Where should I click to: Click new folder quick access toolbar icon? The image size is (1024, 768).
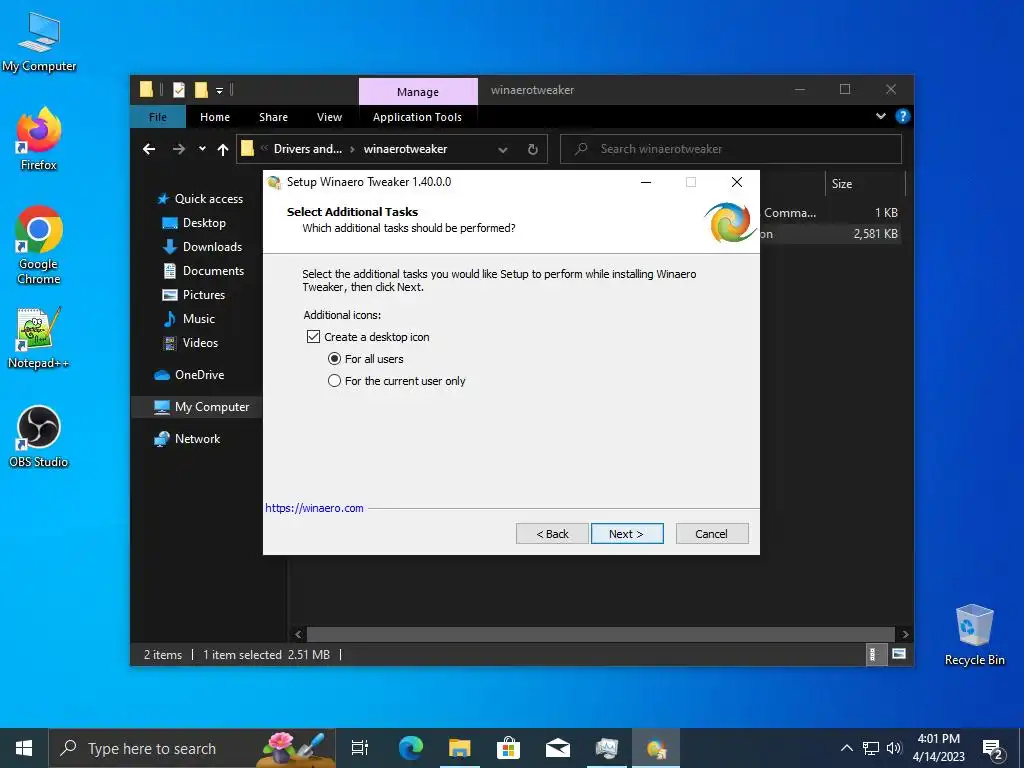[201, 89]
